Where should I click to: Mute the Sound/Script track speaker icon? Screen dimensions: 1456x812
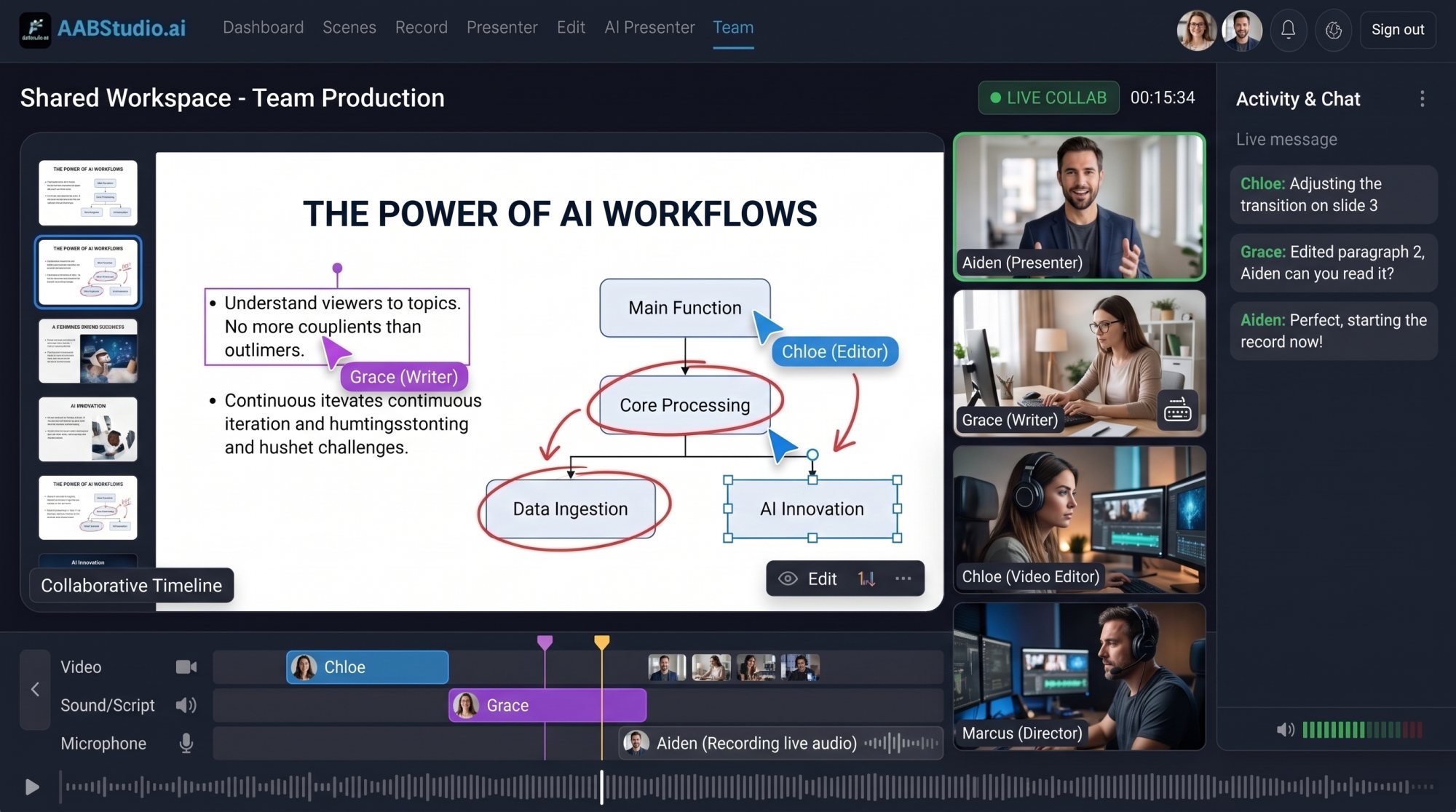[x=186, y=705]
